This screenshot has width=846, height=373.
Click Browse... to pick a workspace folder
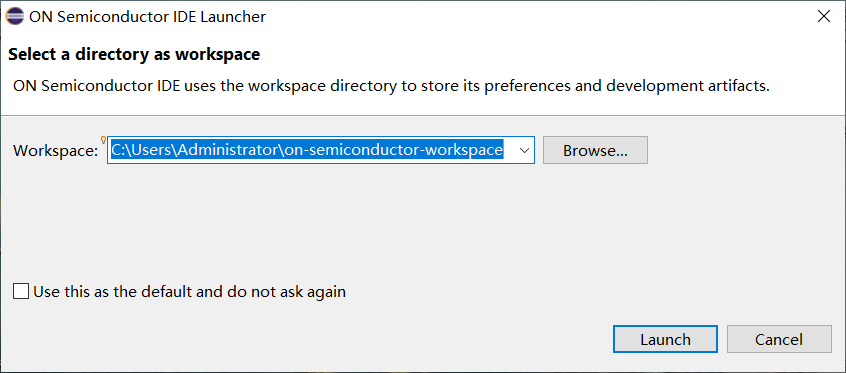pyautogui.click(x=595, y=150)
